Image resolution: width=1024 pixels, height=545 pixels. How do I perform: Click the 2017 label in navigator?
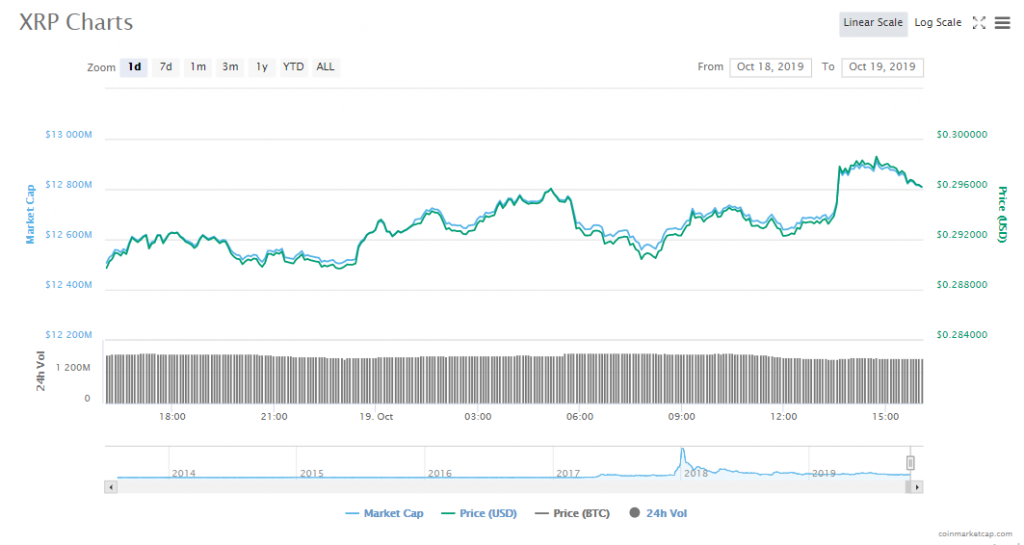click(568, 473)
